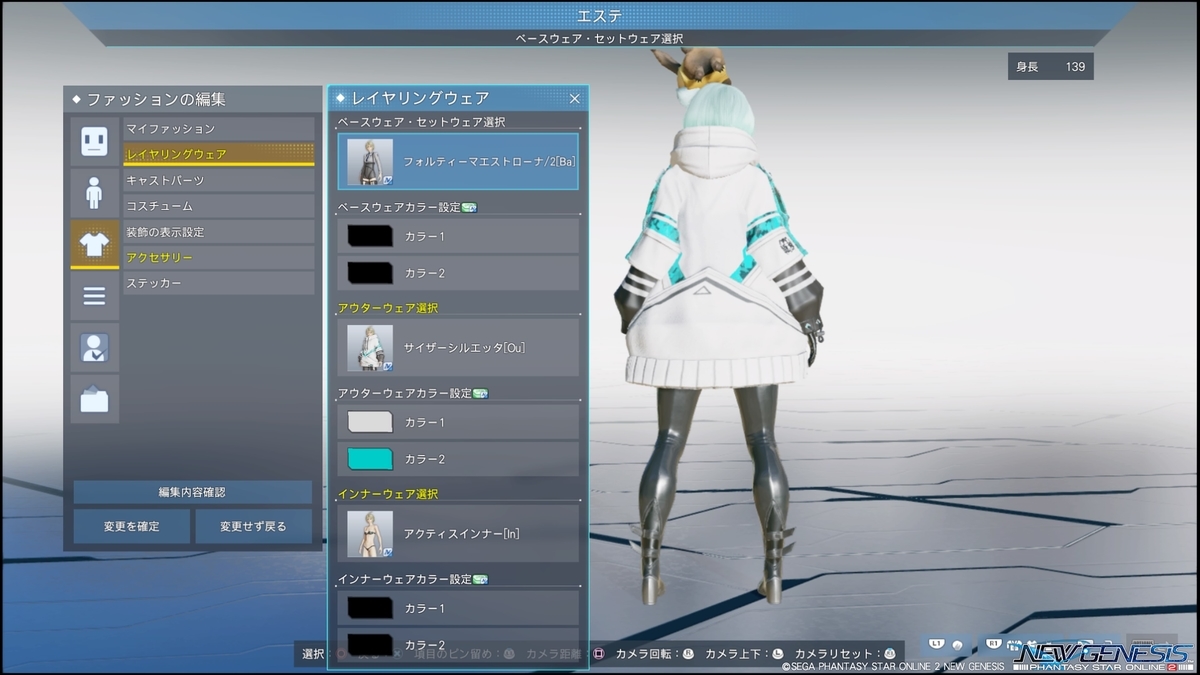Image resolution: width=1200 pixels, height=675 pixels.
Task: Click green icon beside アウターウェアカラー設定
Action: tap(480, 393)
